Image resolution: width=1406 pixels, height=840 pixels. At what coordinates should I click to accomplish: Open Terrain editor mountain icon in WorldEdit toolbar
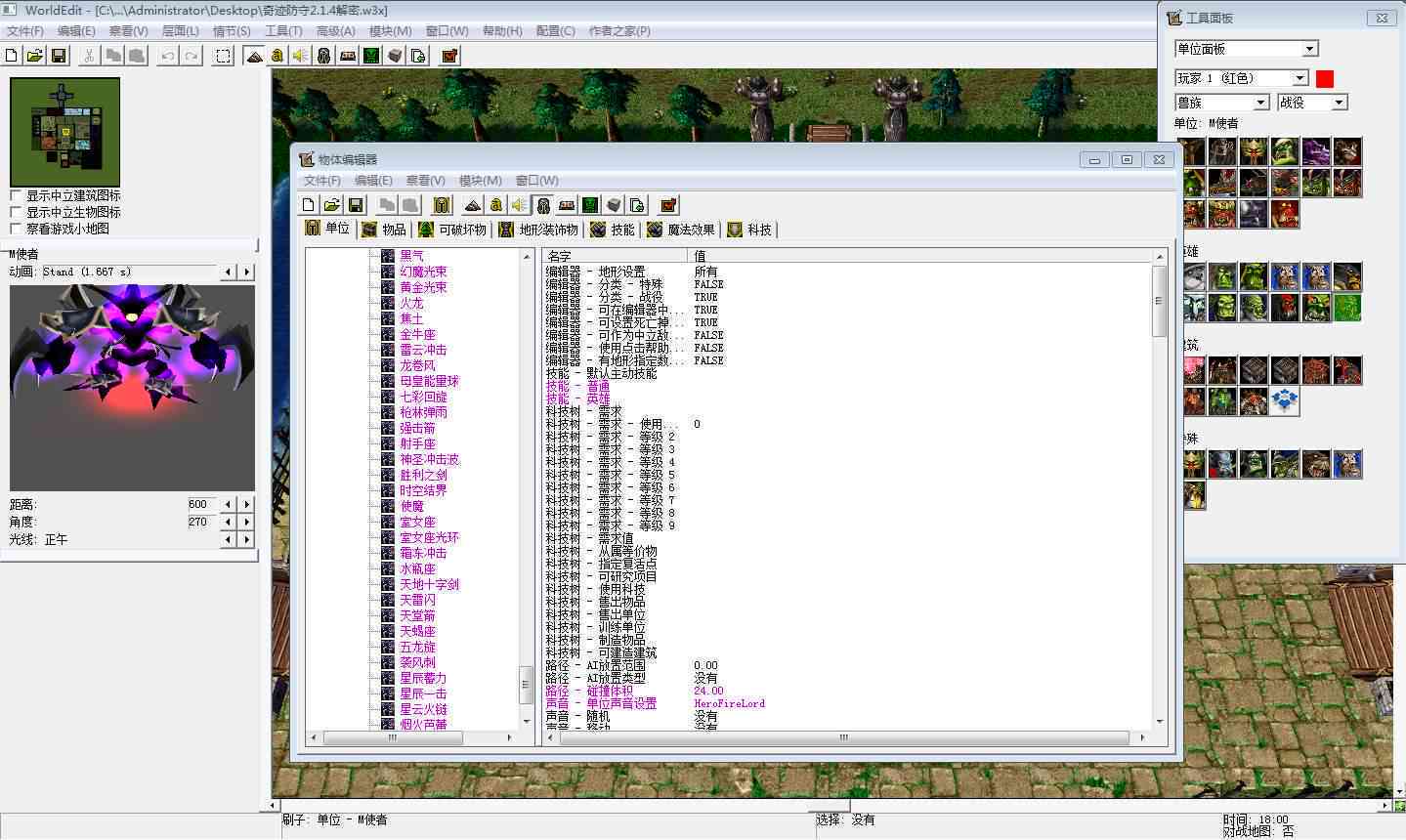(x=255, y=56)
